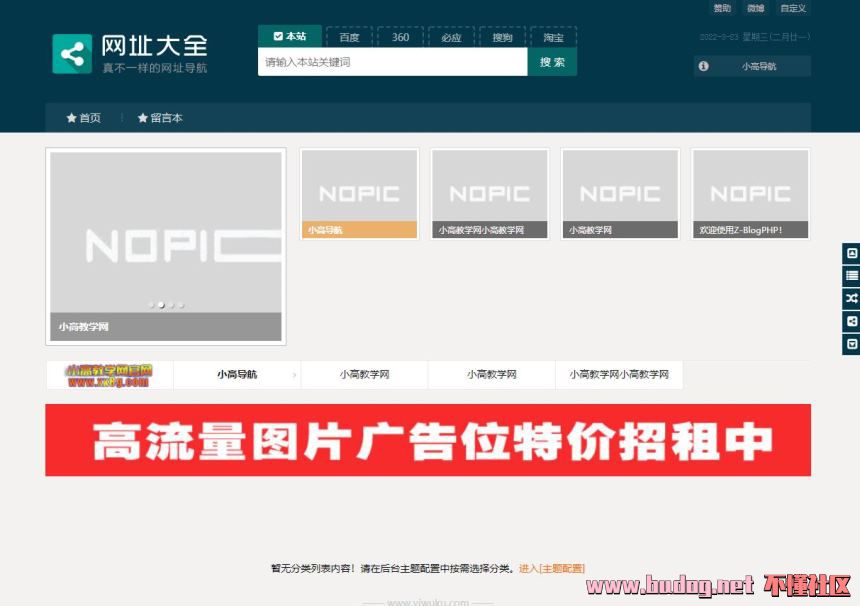Click the green share logo icon
Viewport: 860px width, 606px height.
click(72, 54)
